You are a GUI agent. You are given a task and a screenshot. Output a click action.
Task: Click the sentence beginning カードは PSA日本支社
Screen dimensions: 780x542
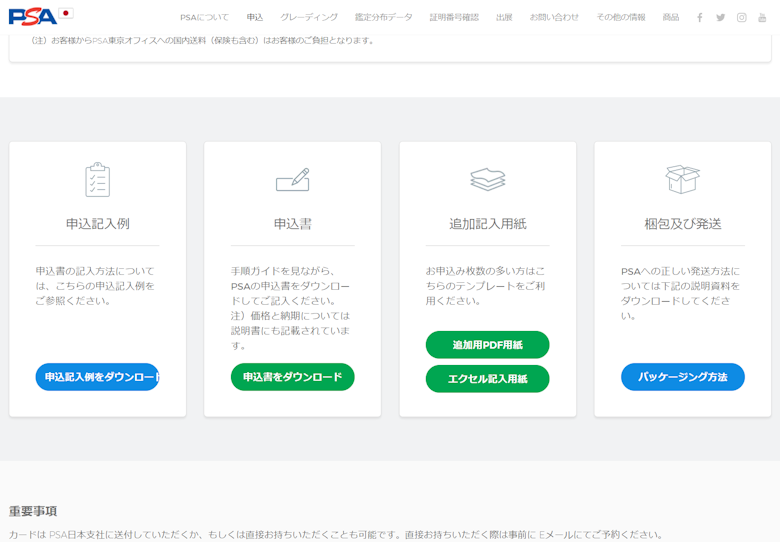click(x=336, y=535)
